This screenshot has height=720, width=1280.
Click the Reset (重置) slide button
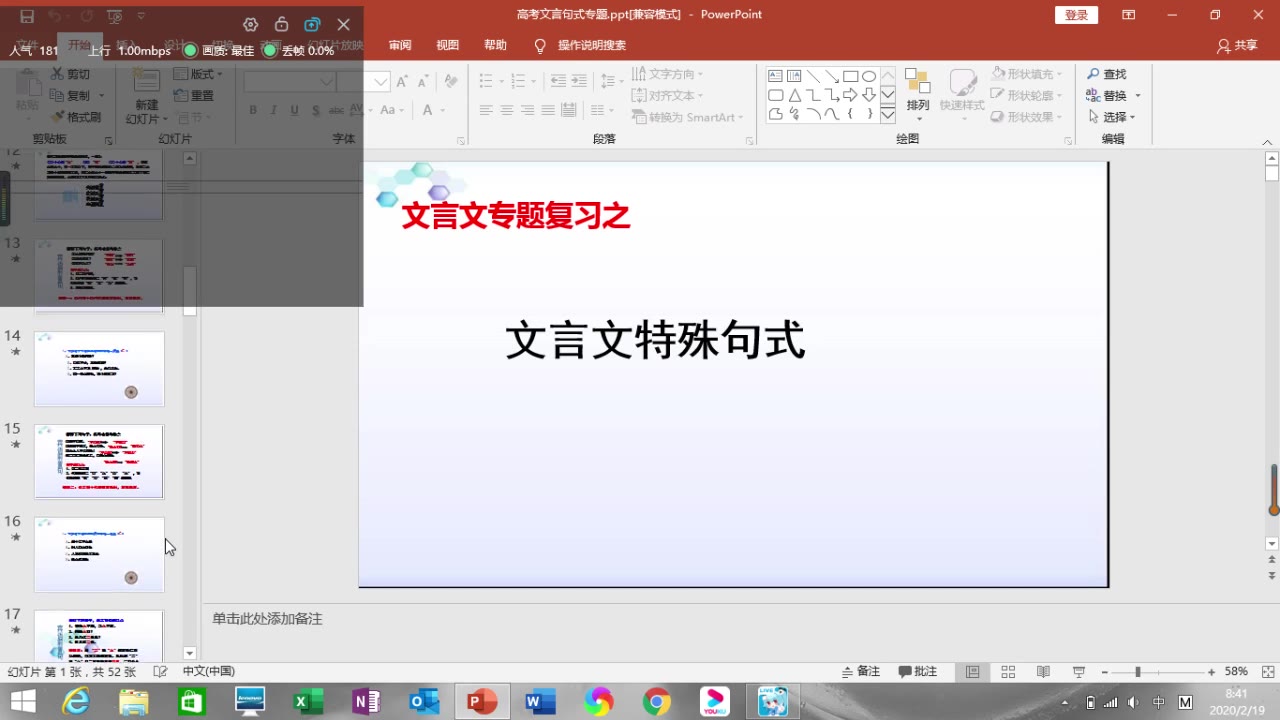click(x=194, y=95)
